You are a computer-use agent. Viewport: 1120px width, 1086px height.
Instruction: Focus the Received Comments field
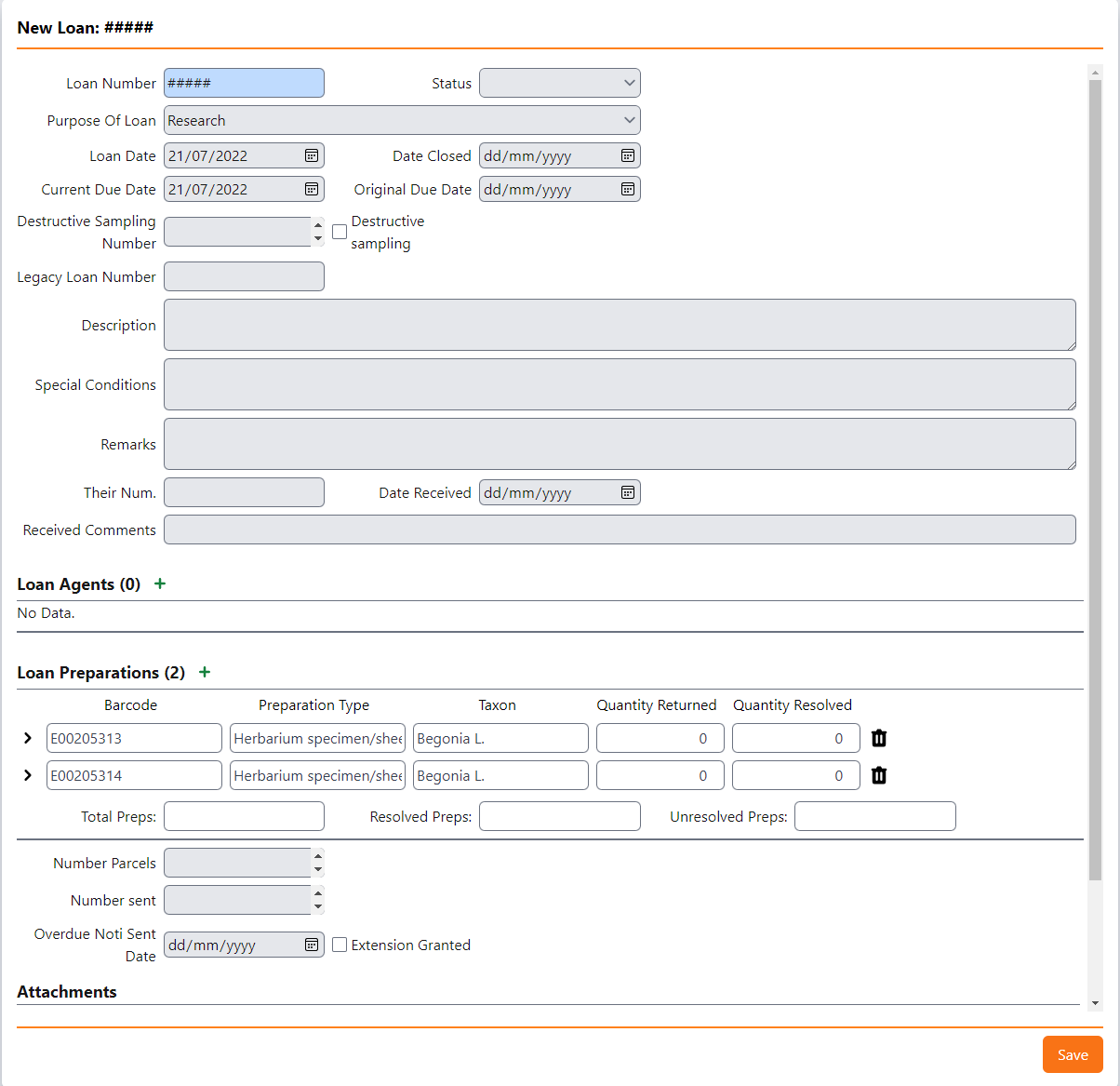click(620, 530)
